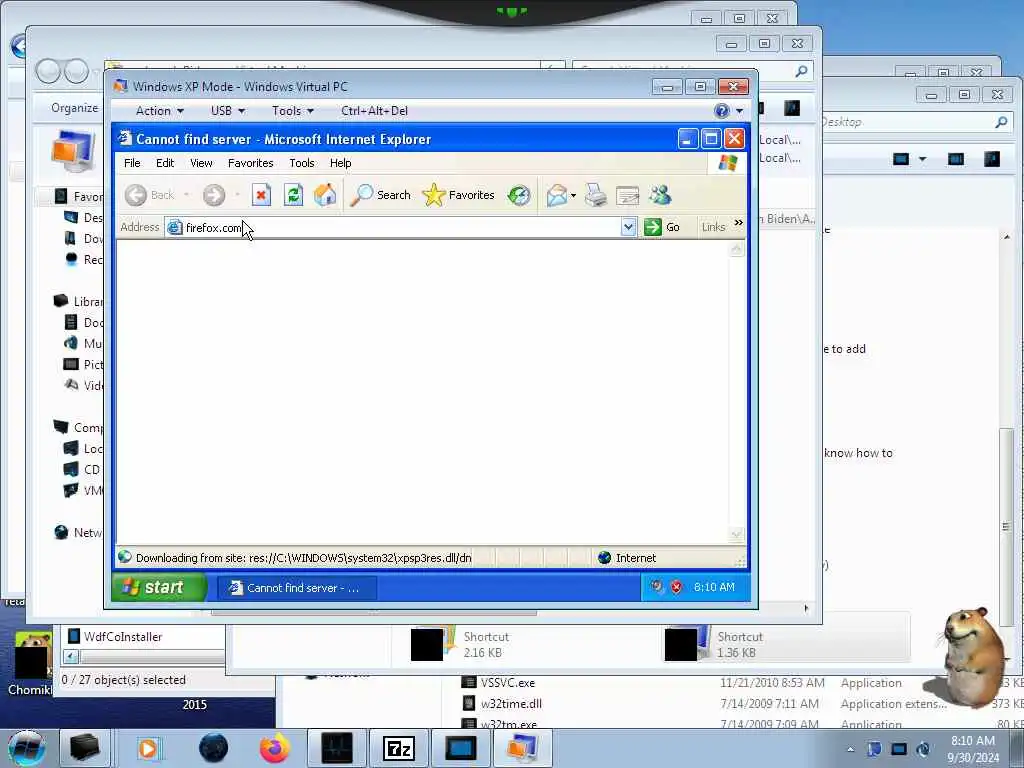Select WdfCoInstaller in the file list
This screenshot has width=1024, height=768.
[123, 637]
